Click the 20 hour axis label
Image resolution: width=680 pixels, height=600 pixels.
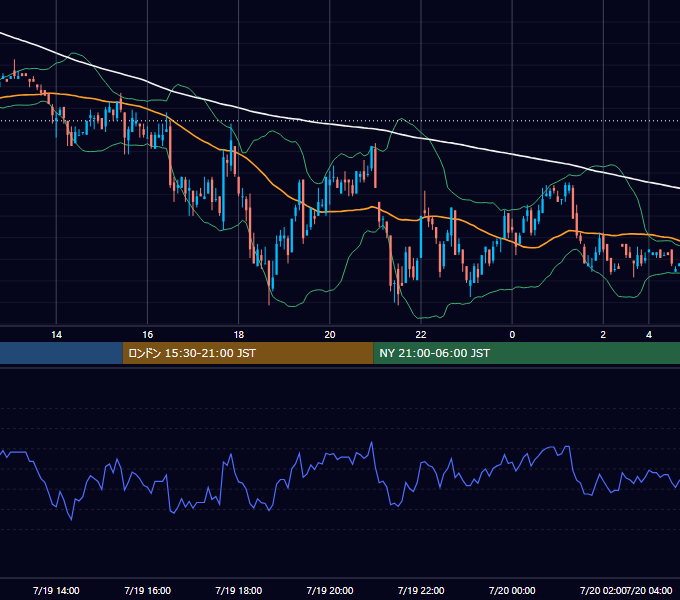point(330,335)
